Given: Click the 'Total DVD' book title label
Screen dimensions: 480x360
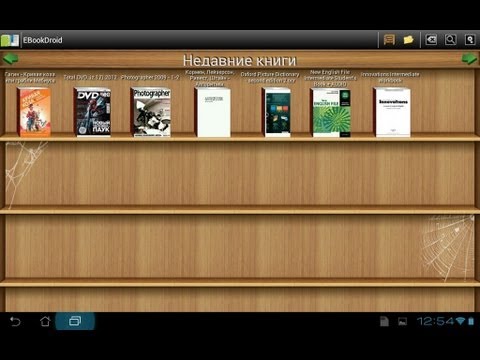Looking at the screenshot, I should coord(90,77).
